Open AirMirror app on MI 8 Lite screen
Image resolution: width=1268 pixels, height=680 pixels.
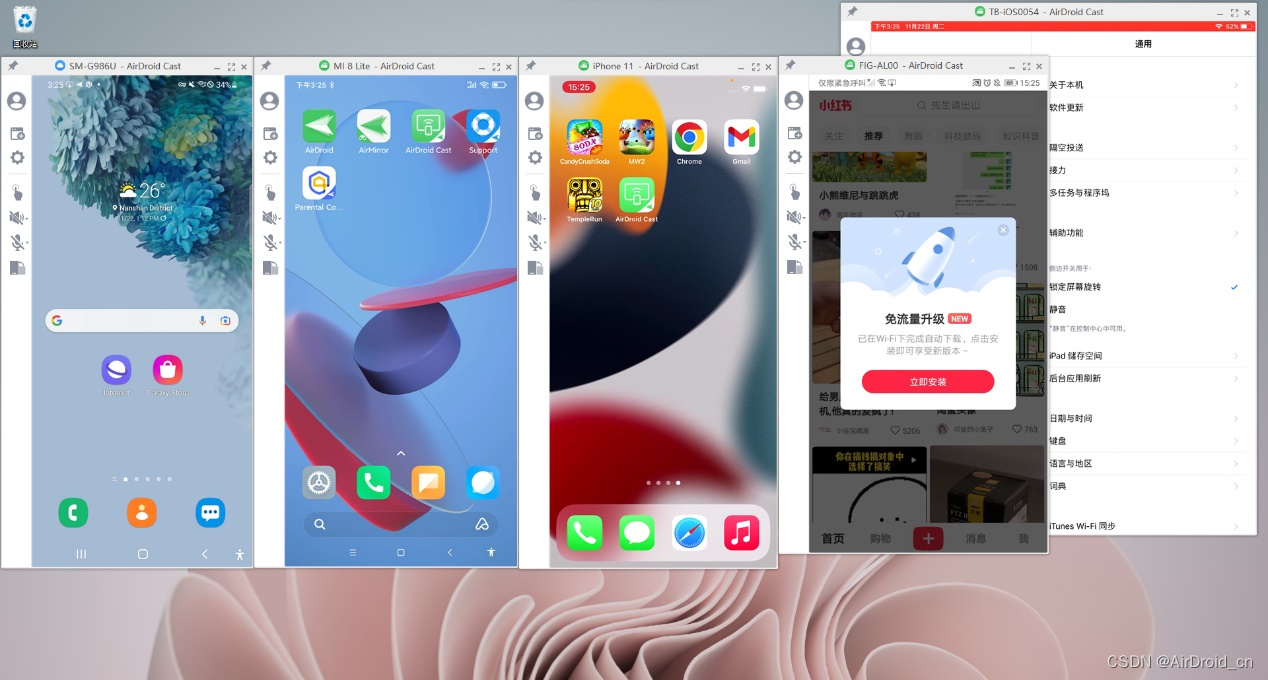tap(373, 126)
